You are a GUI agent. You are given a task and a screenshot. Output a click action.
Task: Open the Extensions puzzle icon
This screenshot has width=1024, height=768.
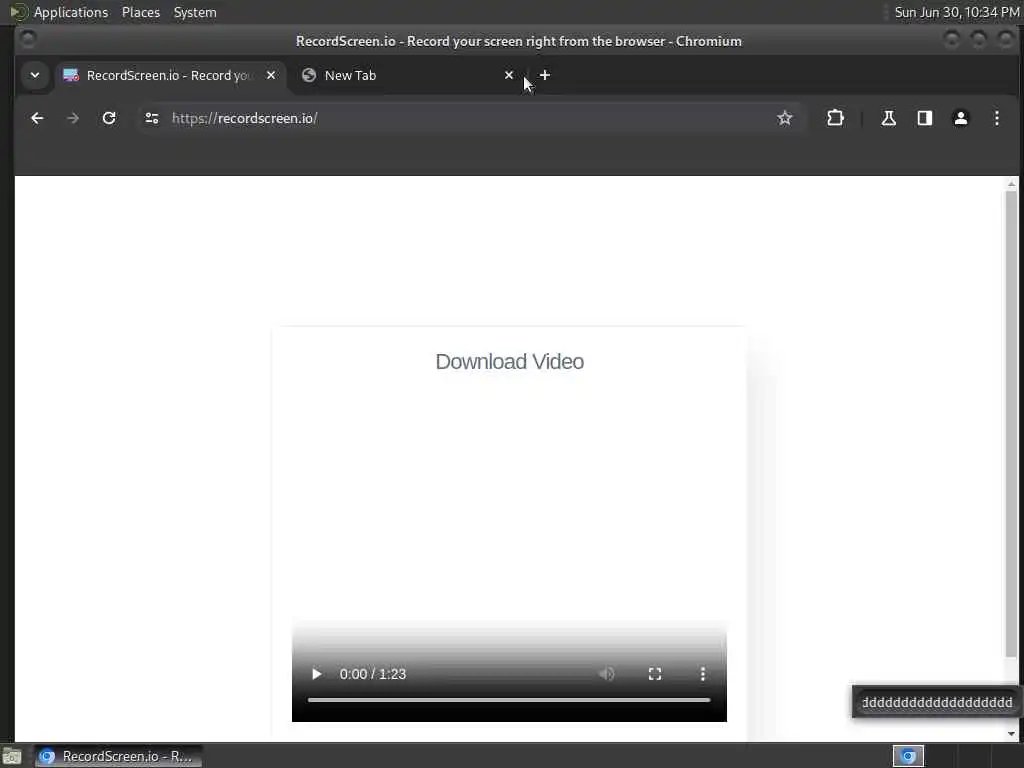click(x=835, y=118)
